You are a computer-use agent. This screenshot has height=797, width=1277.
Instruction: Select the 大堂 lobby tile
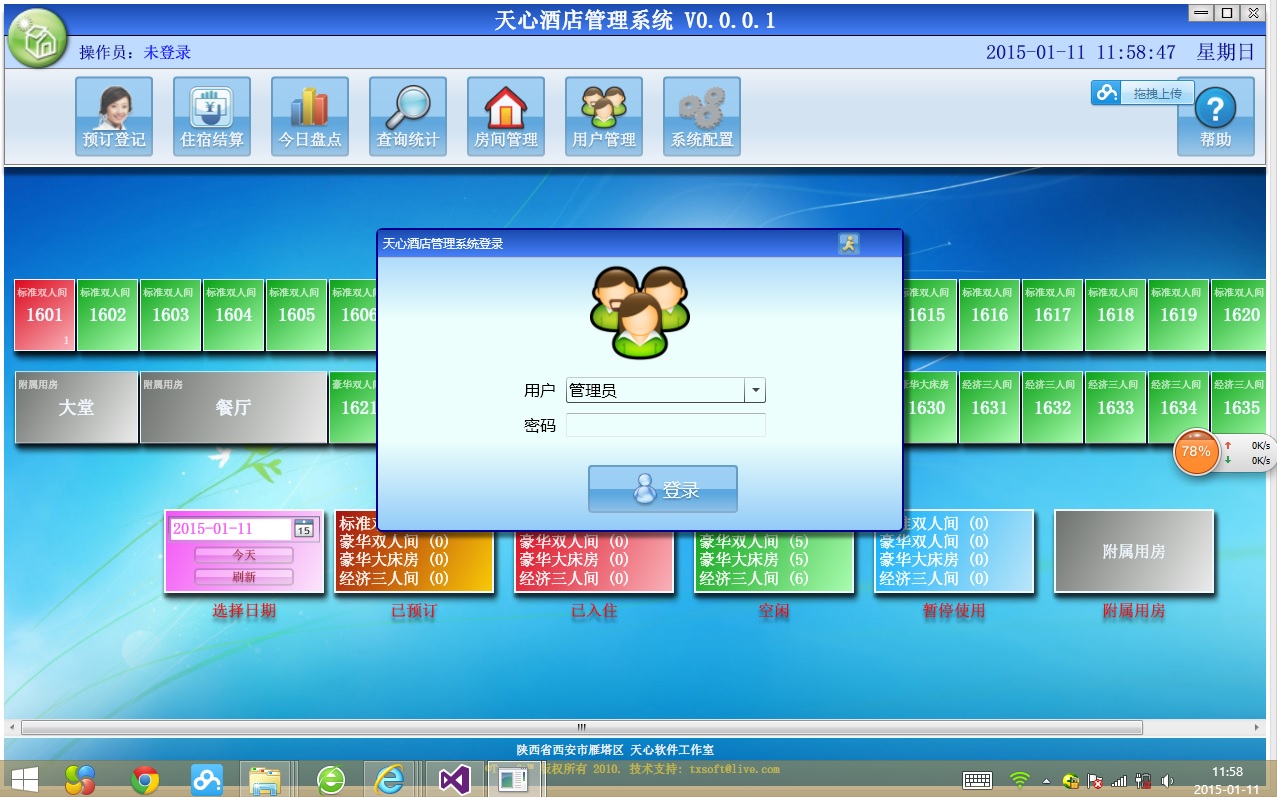tap(76, 407)
